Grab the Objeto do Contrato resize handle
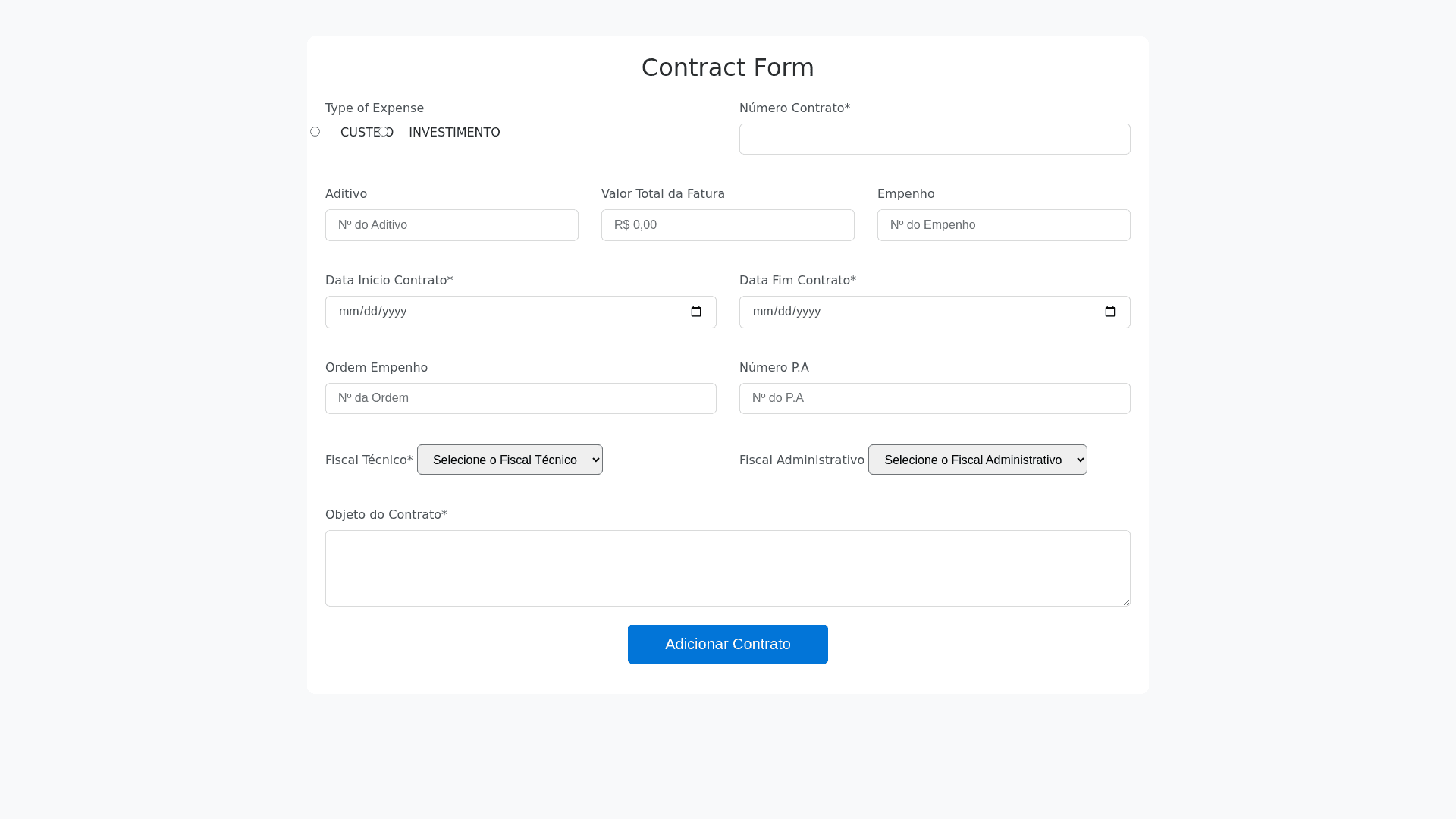 pyautogui.click(x=1125, y=601)
